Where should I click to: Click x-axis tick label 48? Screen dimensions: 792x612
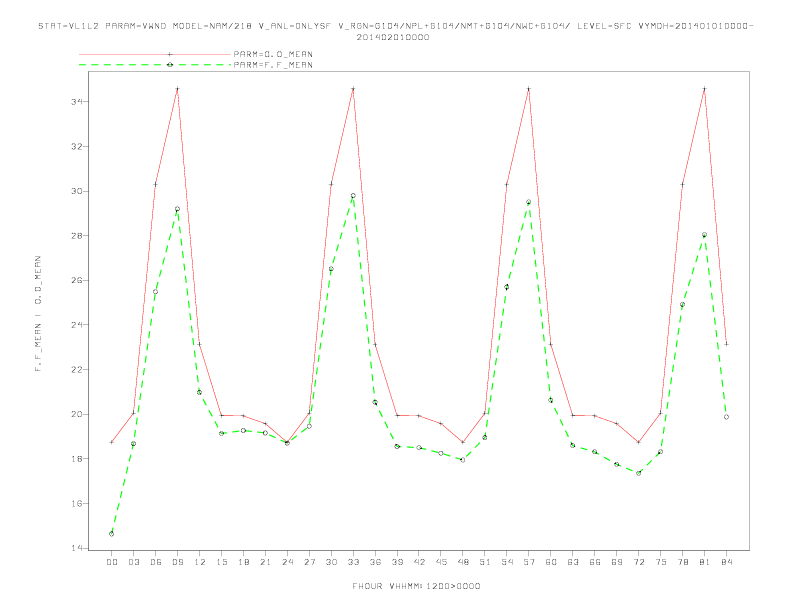(463, 562)
